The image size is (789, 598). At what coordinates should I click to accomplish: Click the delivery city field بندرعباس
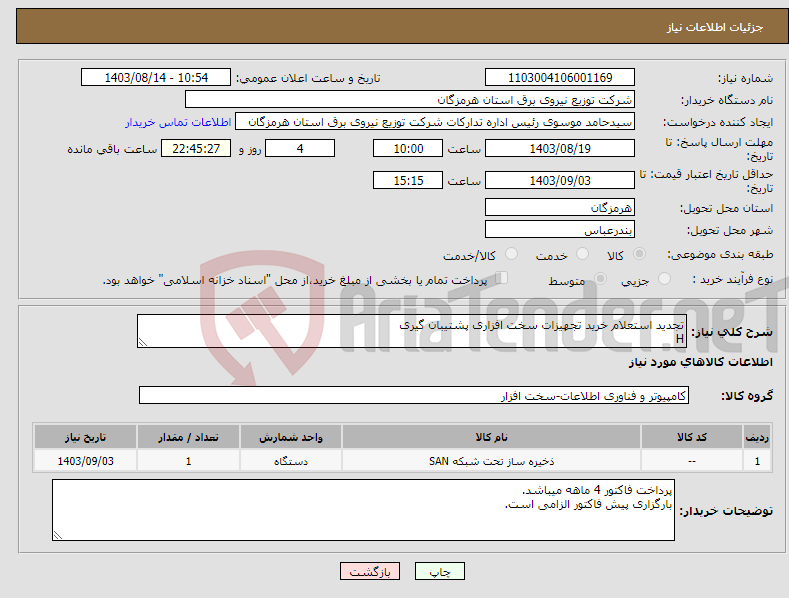point(560,230)
